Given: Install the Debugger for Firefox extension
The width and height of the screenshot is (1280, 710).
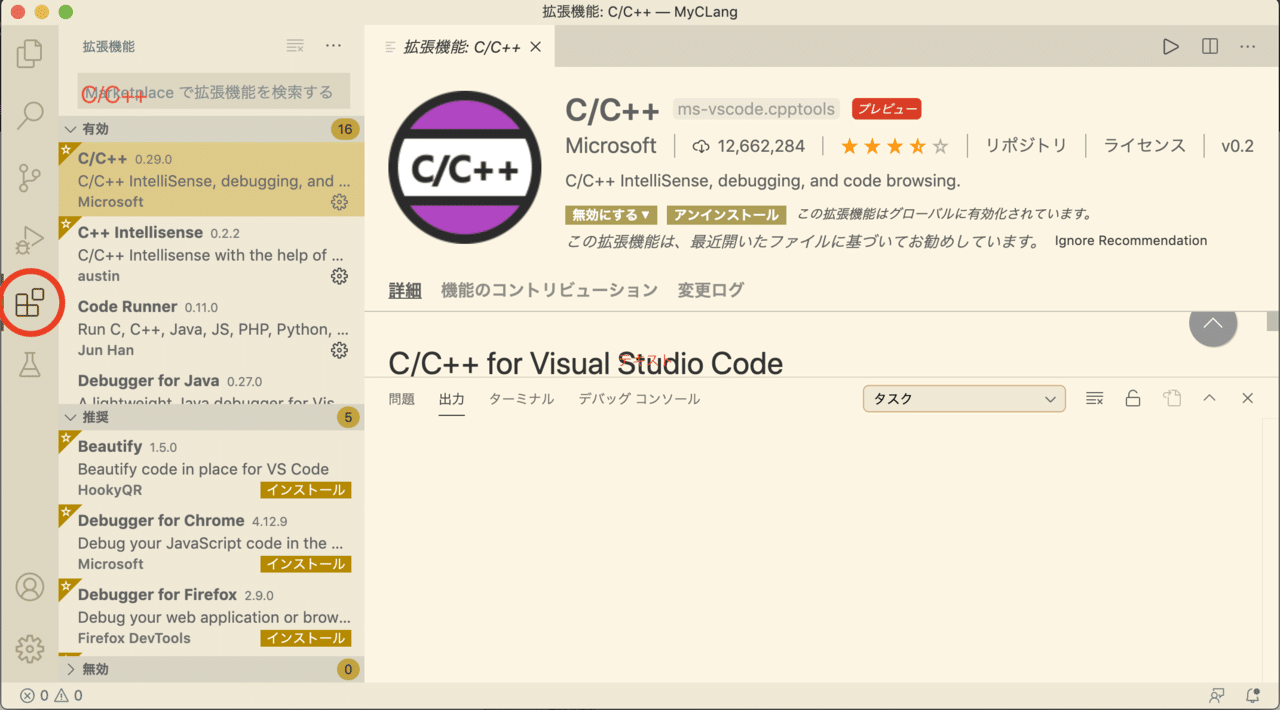Looking at the screenshot, I should 305,638.
